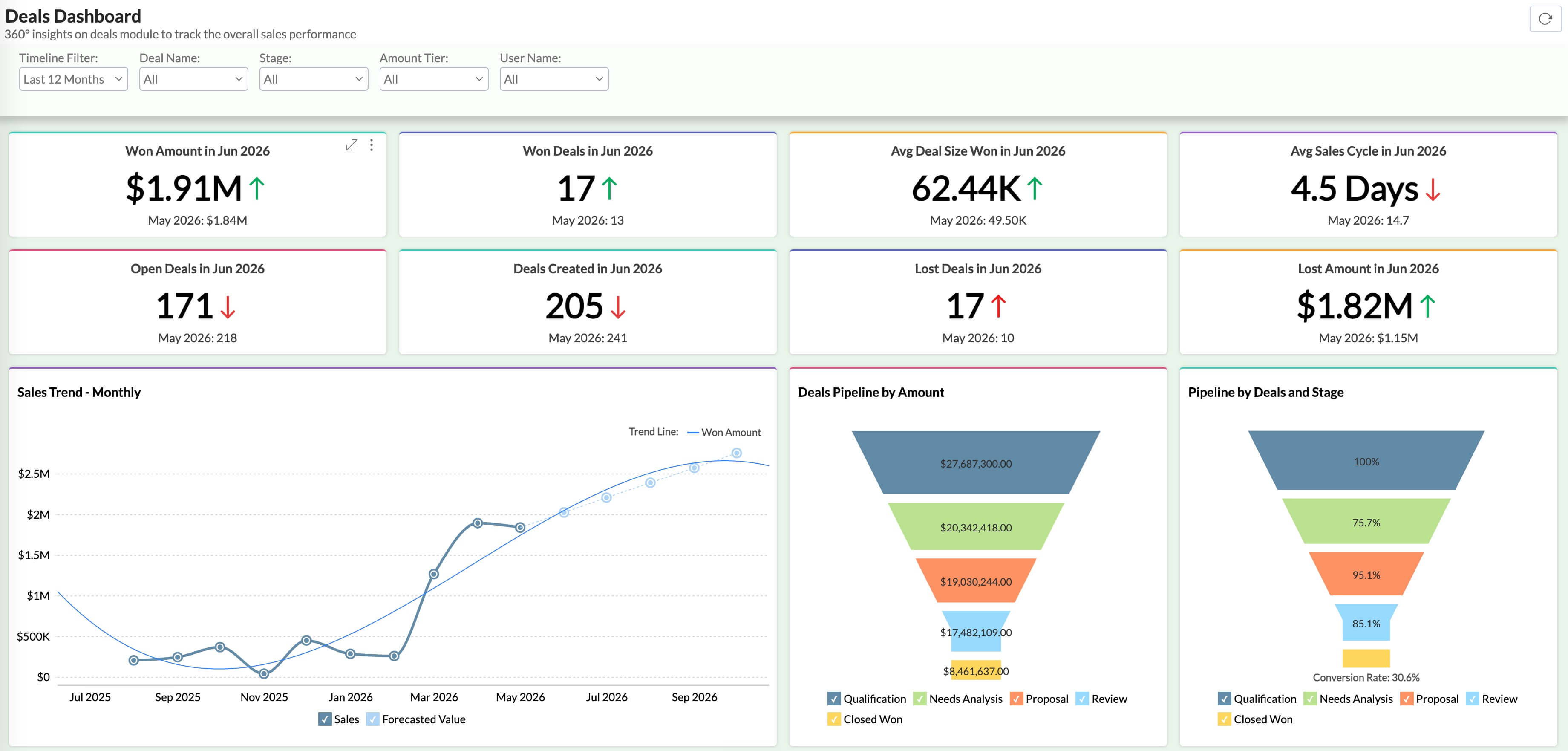Viewport: 1568px width, 751px height.
Task: Click the $17,482,109.00 blue funnel segment
Action: tap(976, 632)
